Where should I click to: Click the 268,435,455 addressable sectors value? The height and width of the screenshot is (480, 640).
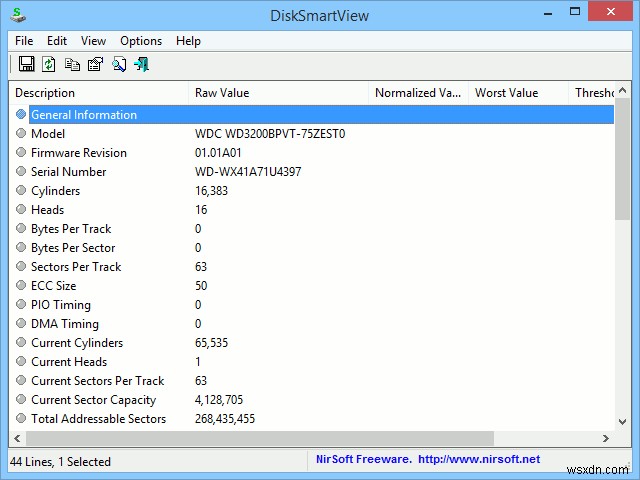pos(225,418)
